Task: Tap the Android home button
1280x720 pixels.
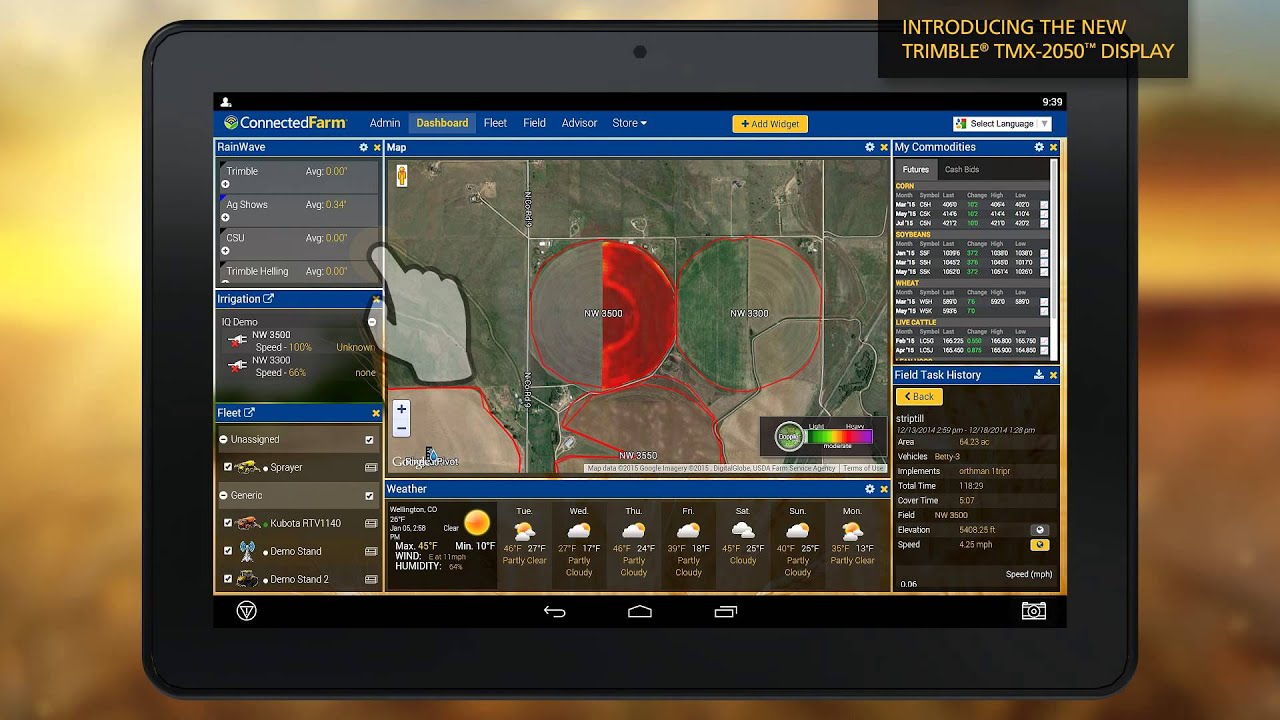Action: 640,611
